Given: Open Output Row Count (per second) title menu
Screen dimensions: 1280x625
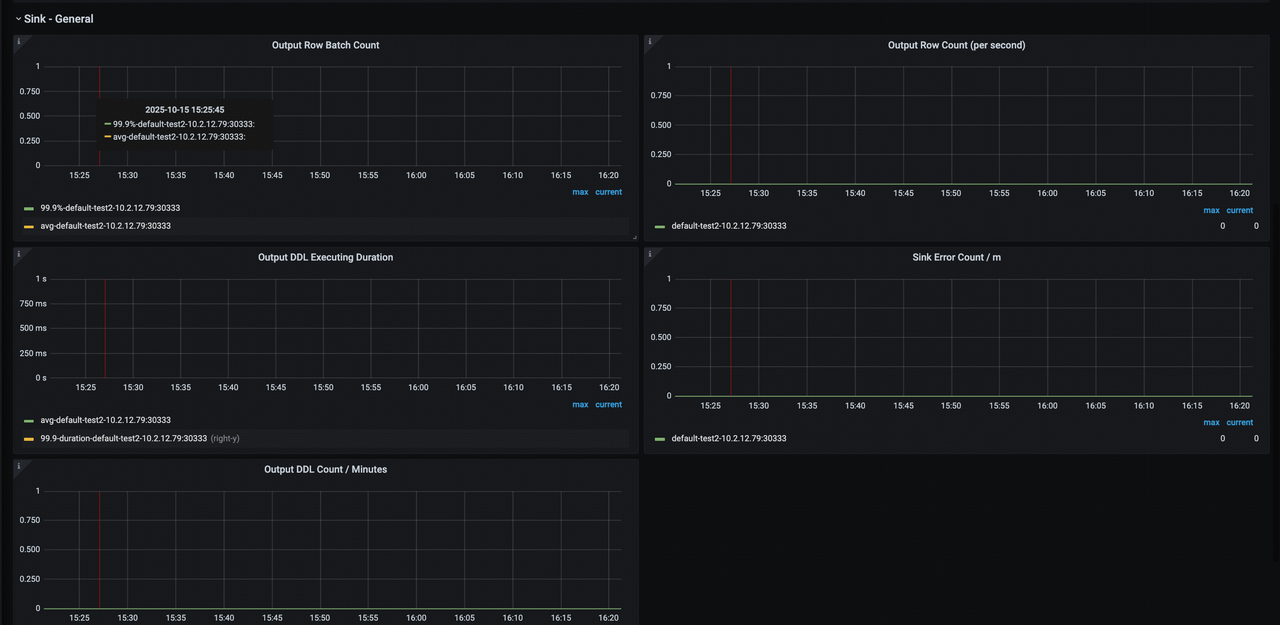Looking at the screenshot, I should point(956,45).
